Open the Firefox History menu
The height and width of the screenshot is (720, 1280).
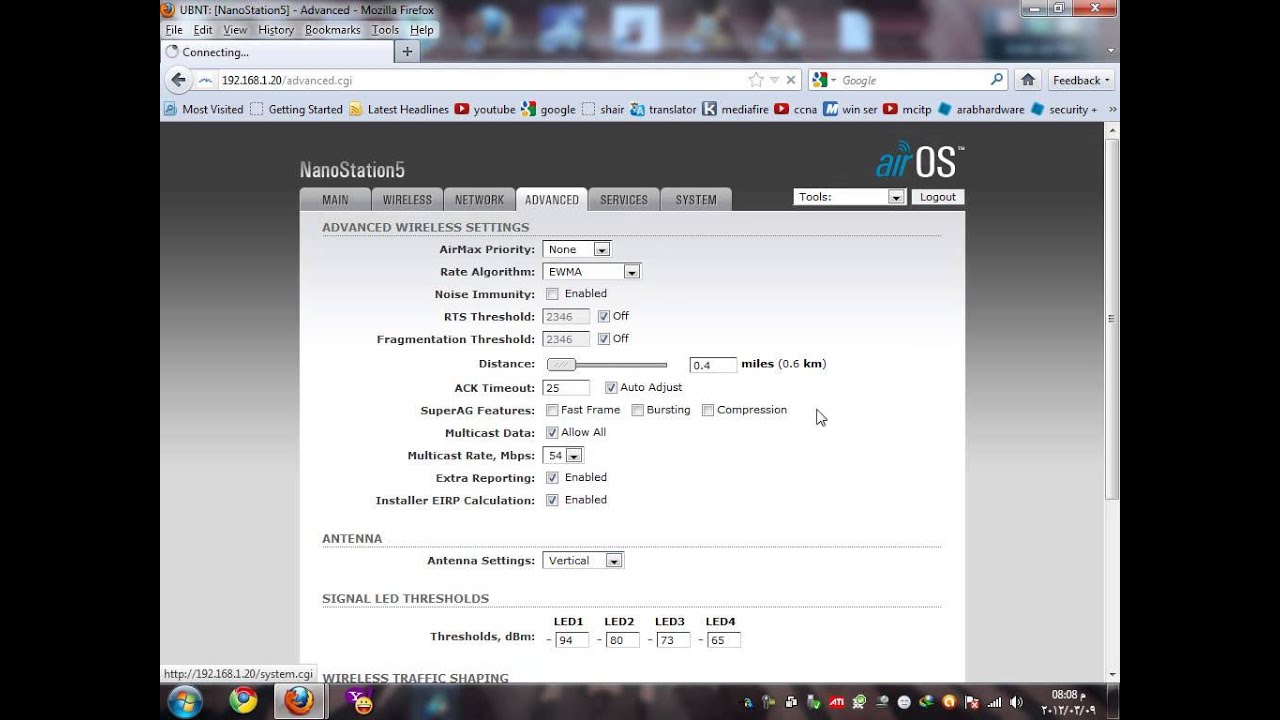tap(276, 30)
